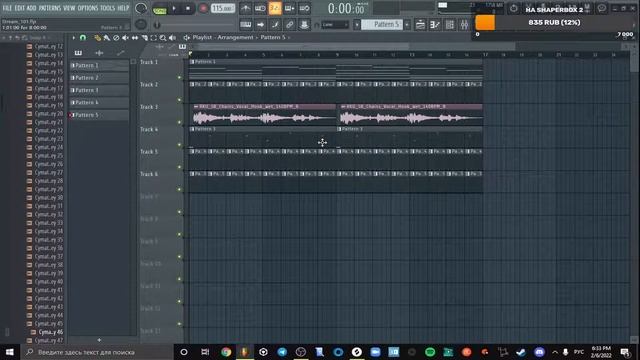The image size is (640, 360).
Task: Open the EDIT menu
Action: pyautogui.click(x=20, y=8)
